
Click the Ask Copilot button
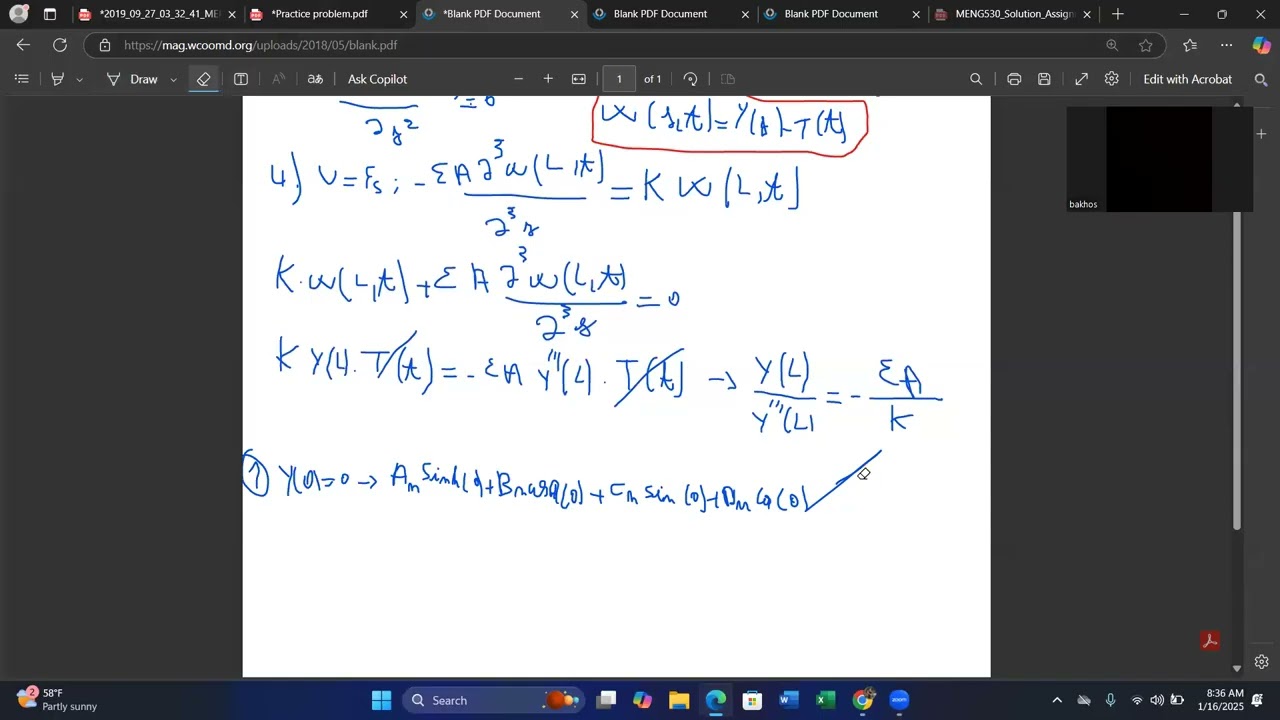click(377, 79)
